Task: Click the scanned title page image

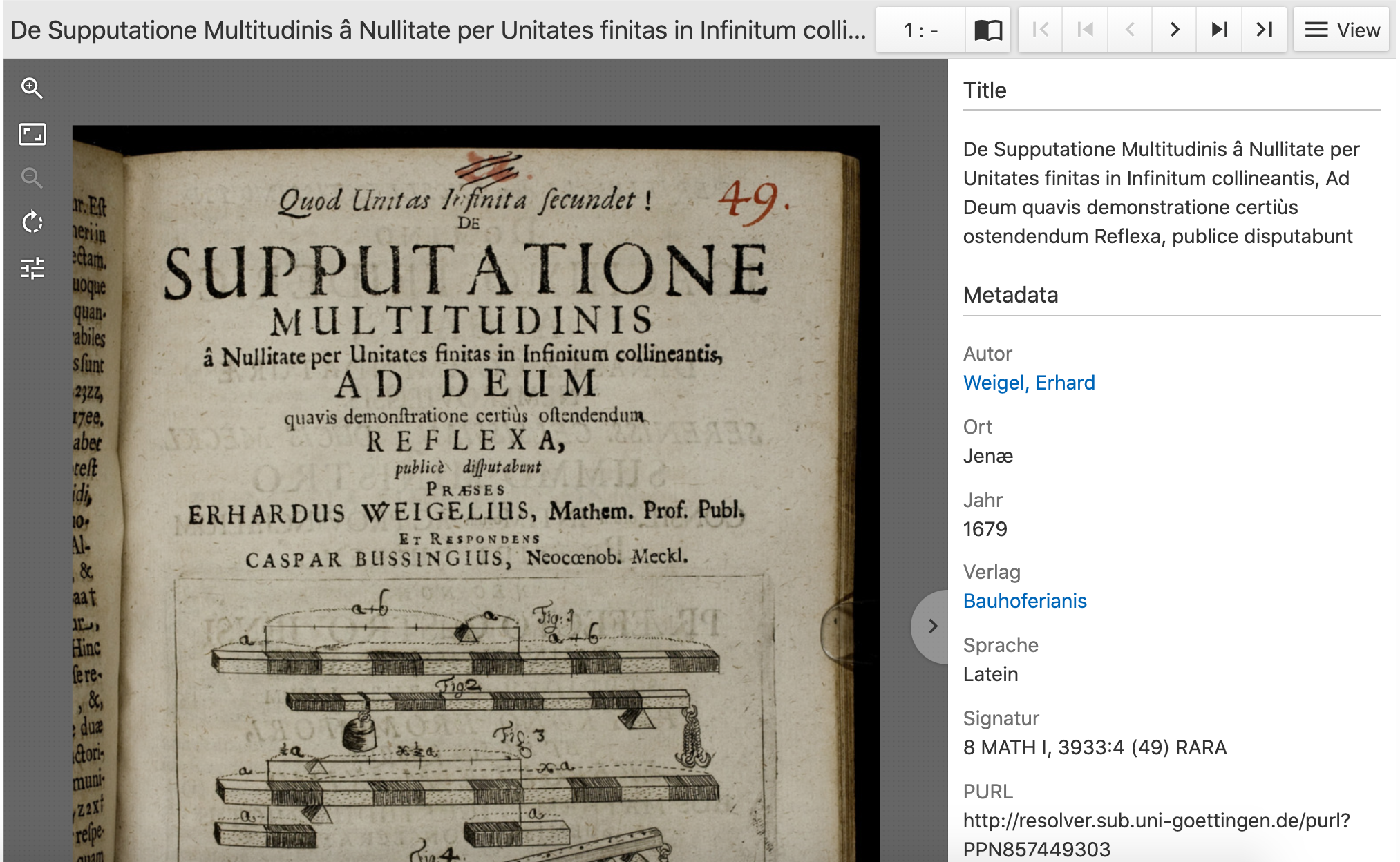Action: [x=476, y=493]
